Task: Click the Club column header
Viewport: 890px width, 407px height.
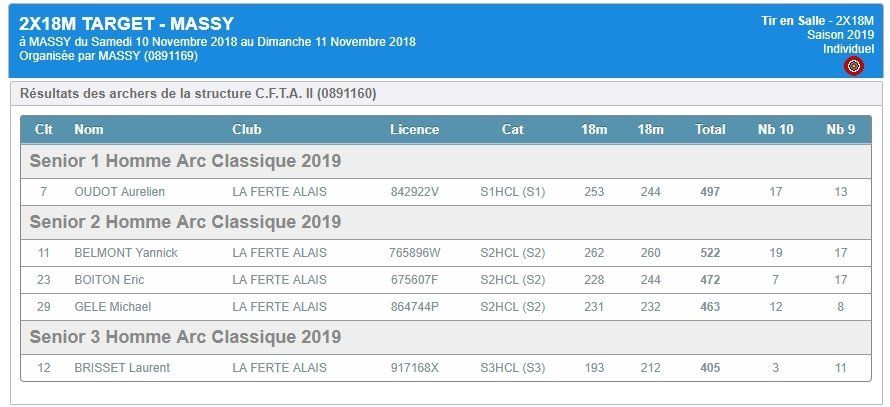Action: [247, 129]
